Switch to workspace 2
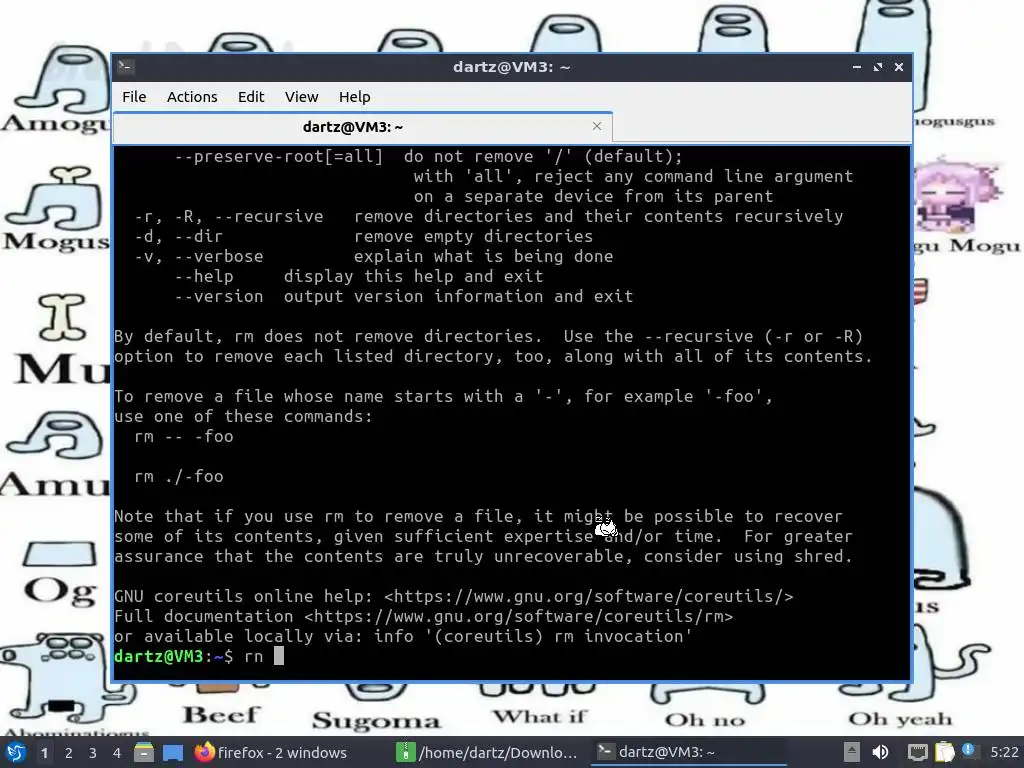 coord(69,753)
